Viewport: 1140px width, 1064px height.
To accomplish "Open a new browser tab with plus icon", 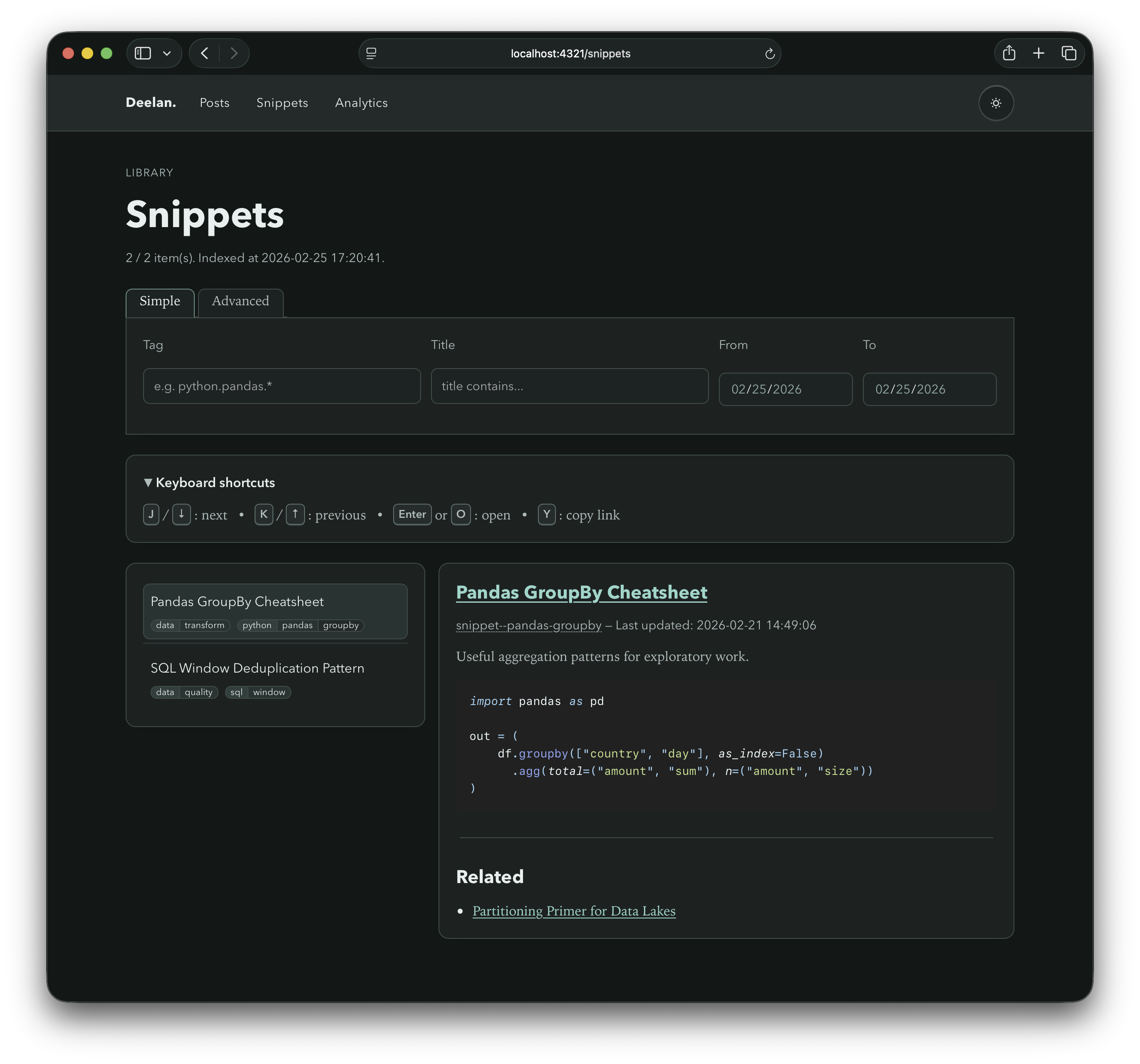I will click(x=1038, y=53).
